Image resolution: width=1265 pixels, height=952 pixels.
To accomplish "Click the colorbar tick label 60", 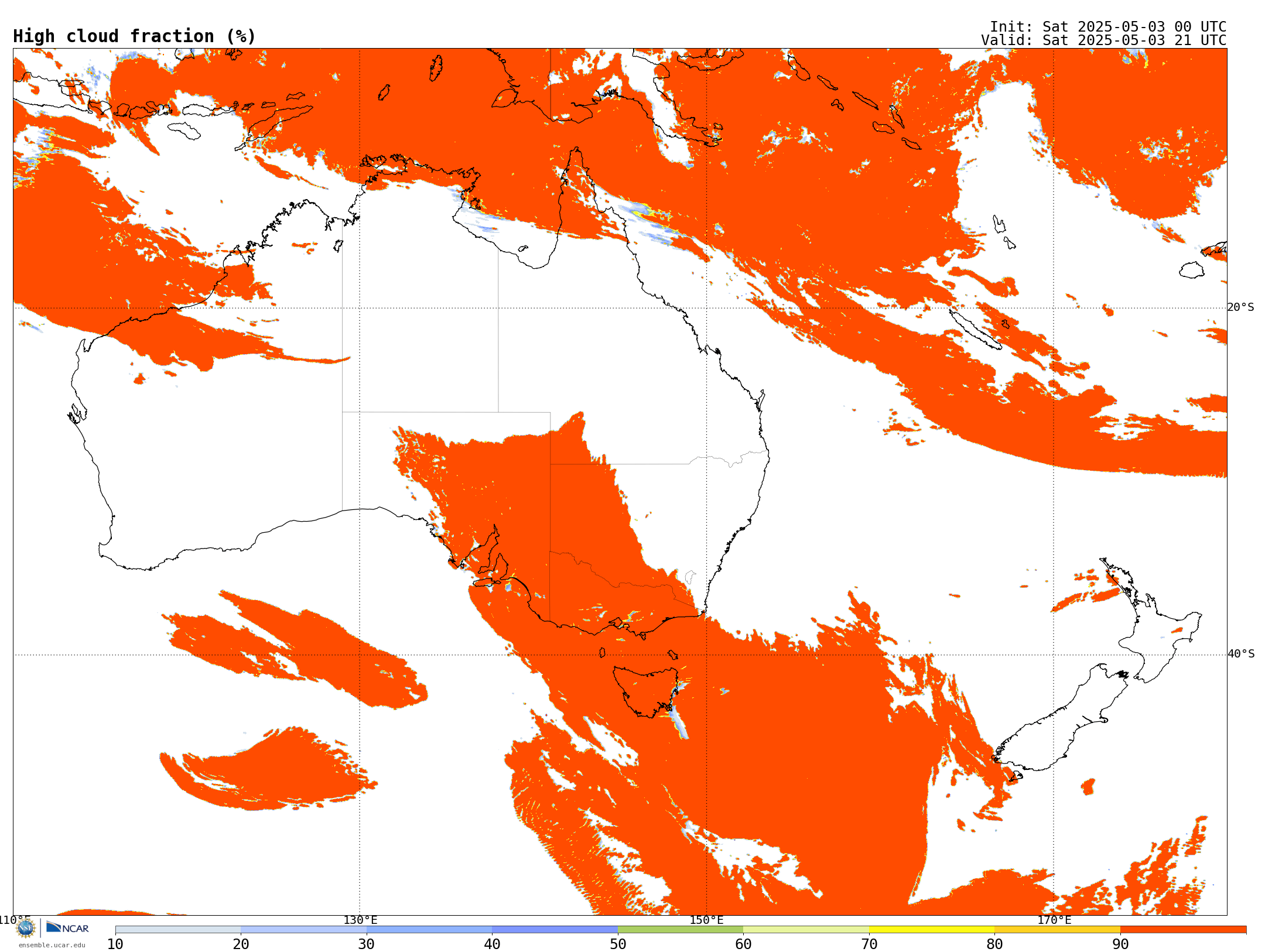I will (x=743, y=944).
